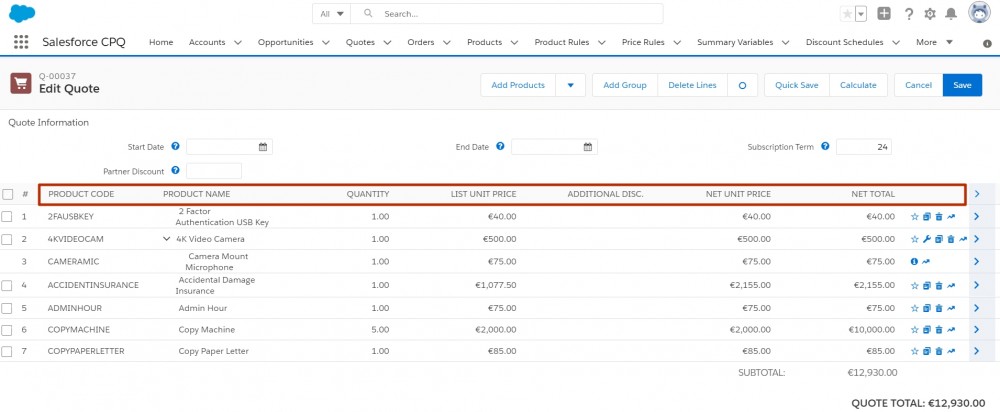The image size is (1000, 412).
Task: Expand the Accounts tab dropdown chevron
Action: point(238,43)
